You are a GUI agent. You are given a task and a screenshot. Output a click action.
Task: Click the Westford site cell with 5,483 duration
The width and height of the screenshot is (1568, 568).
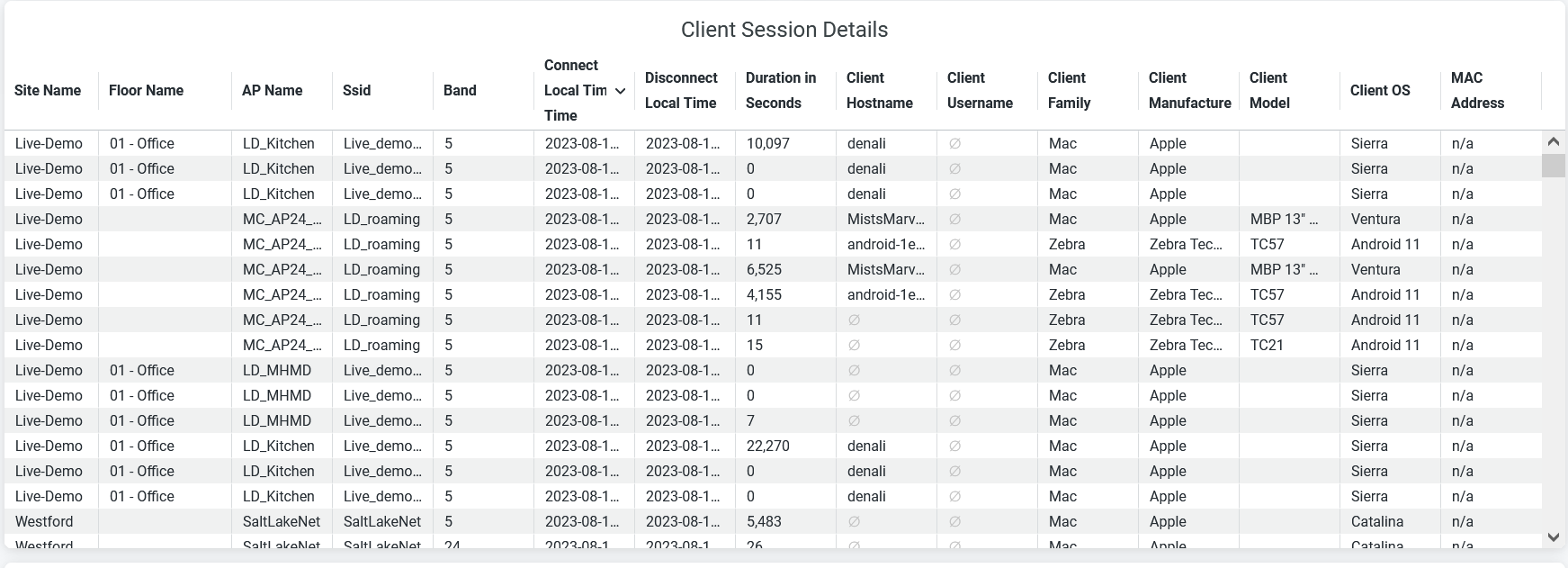44,521
